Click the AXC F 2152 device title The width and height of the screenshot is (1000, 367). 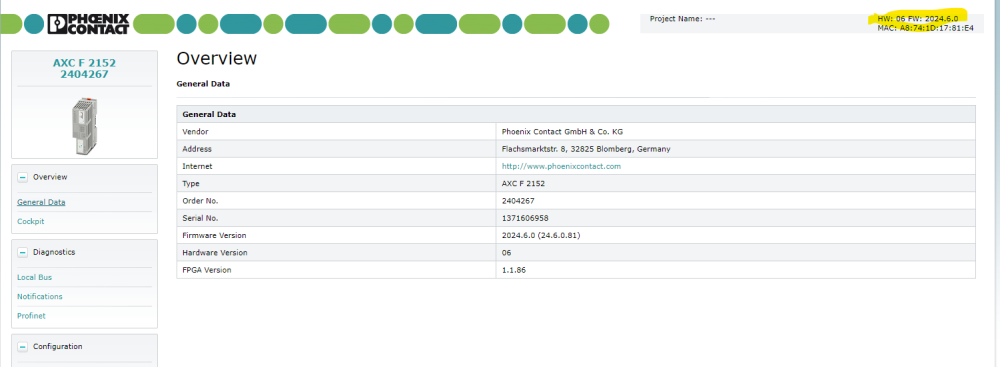[x=84, y=68]
